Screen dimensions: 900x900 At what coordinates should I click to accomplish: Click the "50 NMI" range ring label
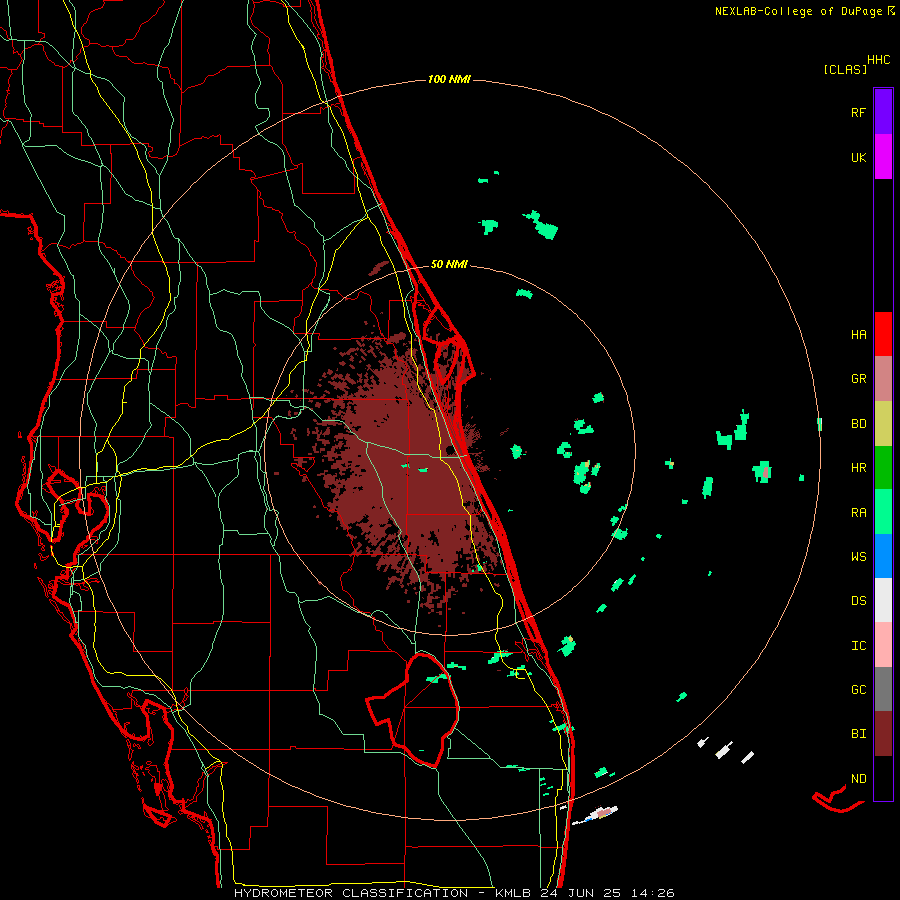tap(449, 264)
